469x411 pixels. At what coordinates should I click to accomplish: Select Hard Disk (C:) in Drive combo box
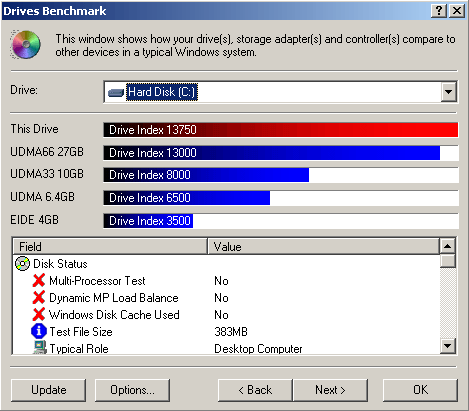tap(162, 92)
